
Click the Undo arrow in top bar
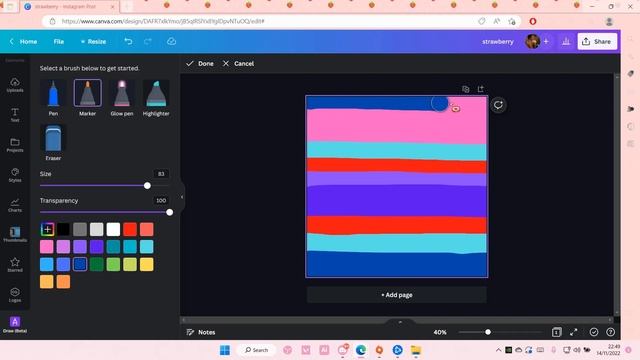(128, 41)
